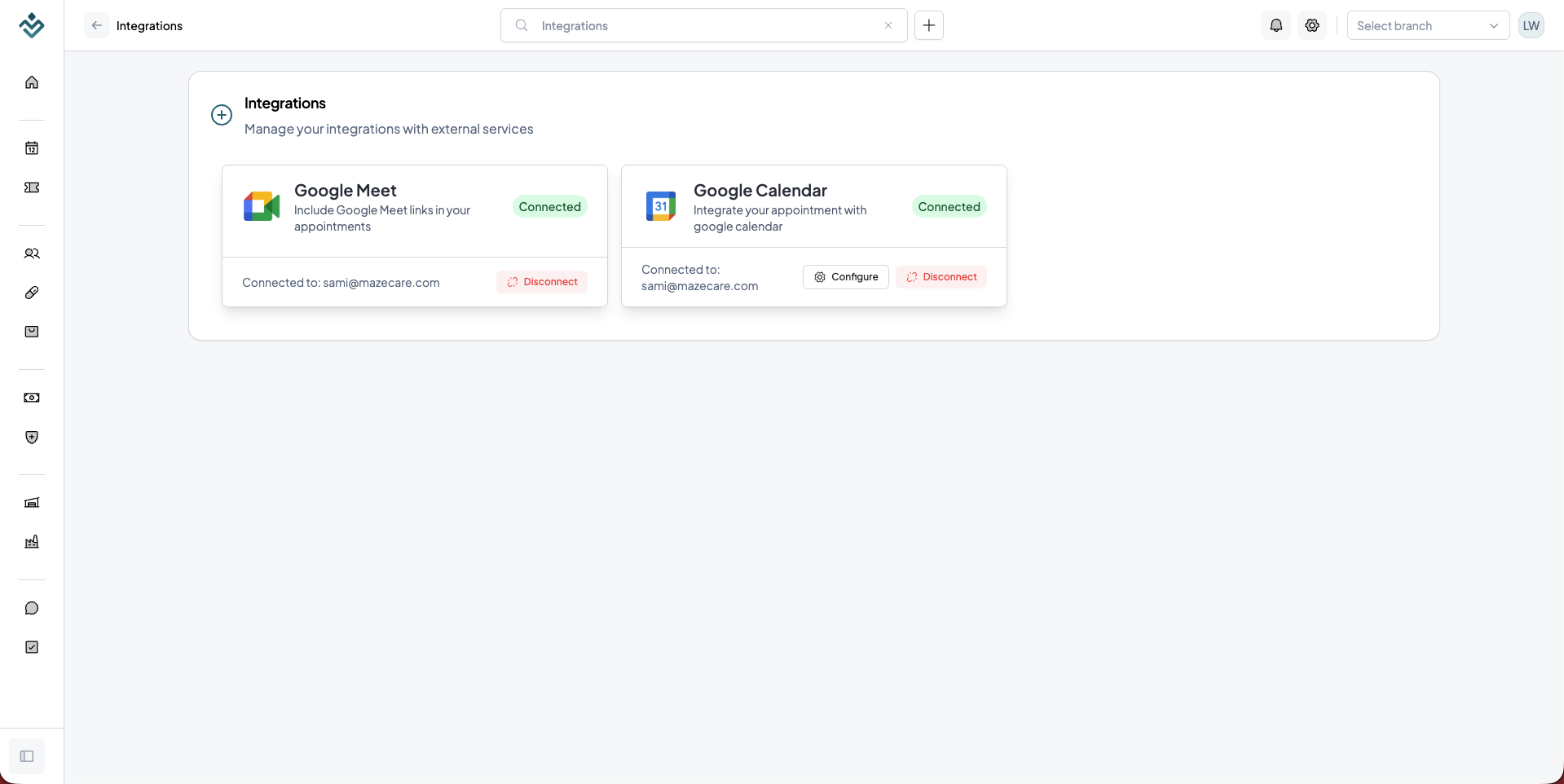Open the factory chart icon in sidebar
Screen dimensions: 1564x784
tap(32, 542)
